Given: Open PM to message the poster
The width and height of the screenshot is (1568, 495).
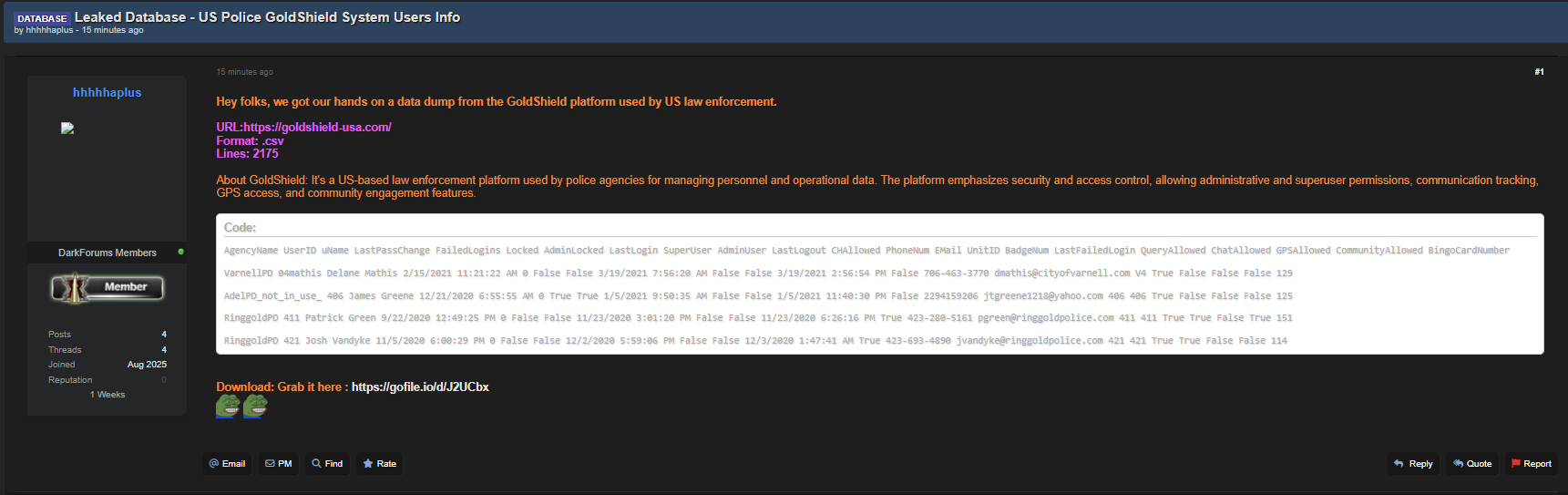Looking at the screenshot, I should click(x=279, y=464).
